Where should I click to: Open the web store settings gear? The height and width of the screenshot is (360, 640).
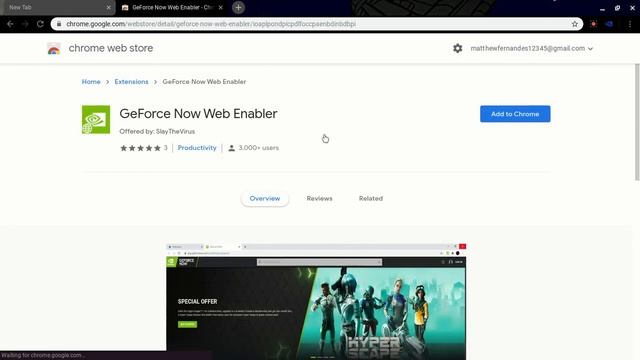point(458,48)
